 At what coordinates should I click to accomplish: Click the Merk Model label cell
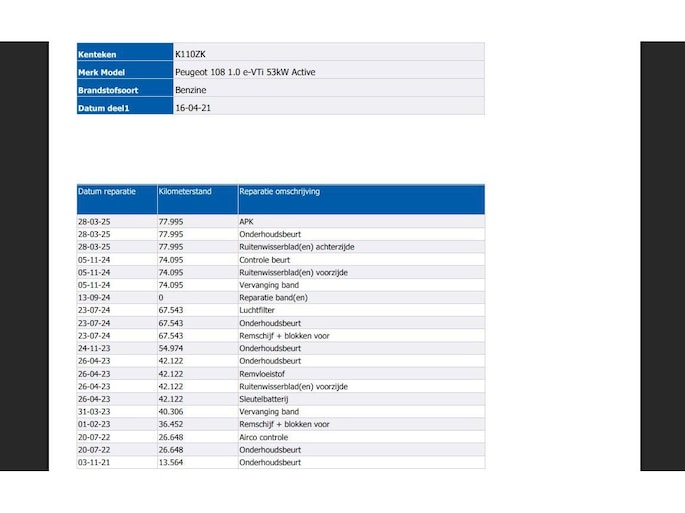[x=125, y=70]
